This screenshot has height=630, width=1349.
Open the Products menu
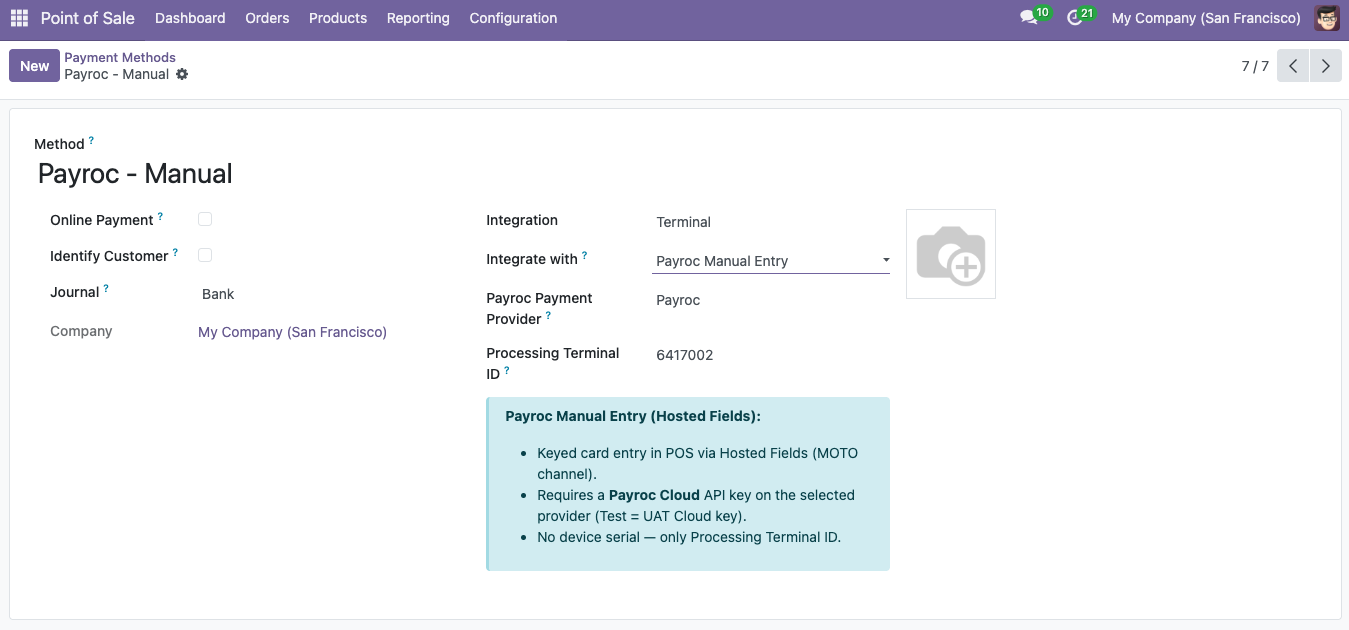click(x=338, y=18)
